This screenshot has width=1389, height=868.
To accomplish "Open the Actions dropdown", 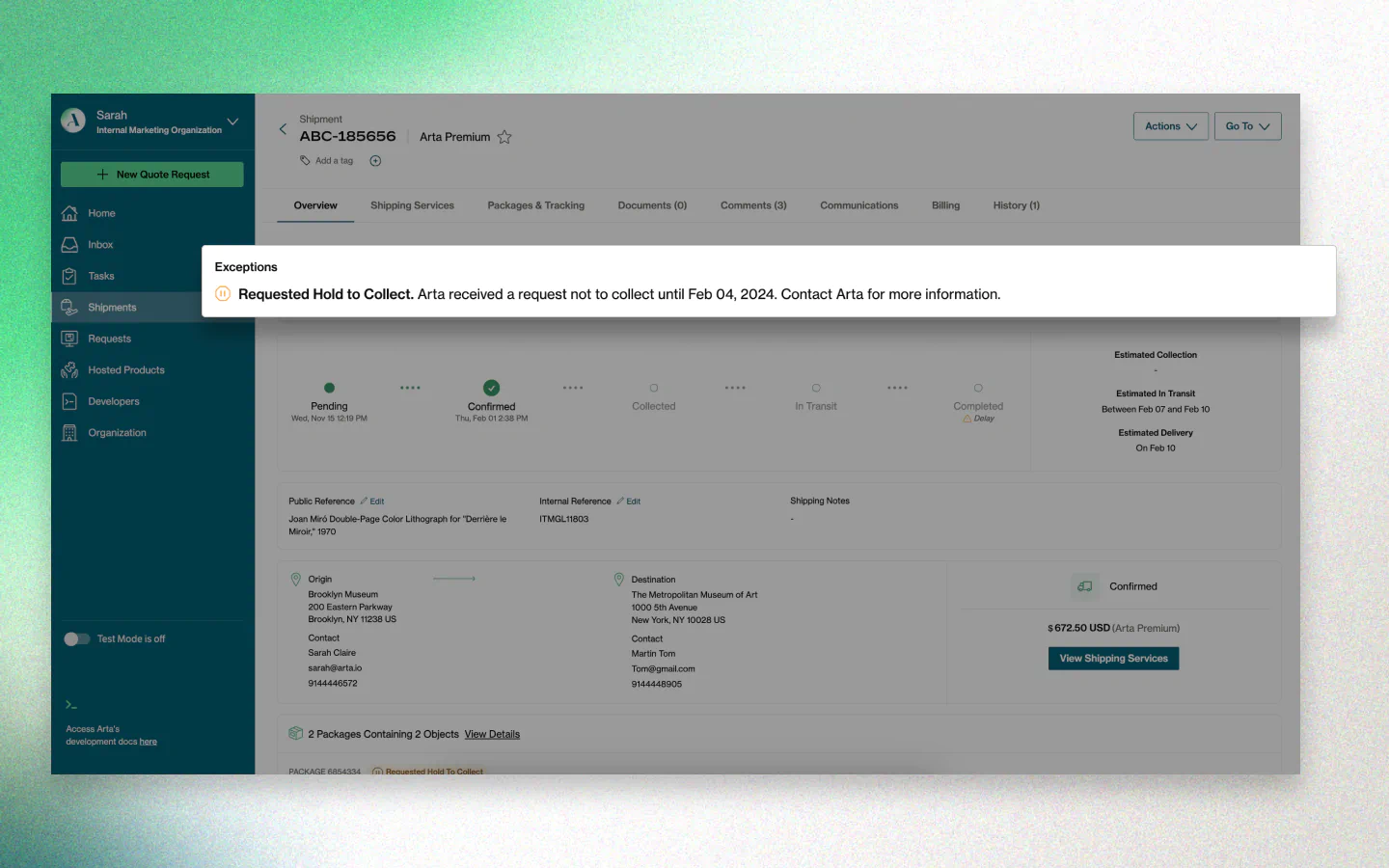I will pos(1170,125).
